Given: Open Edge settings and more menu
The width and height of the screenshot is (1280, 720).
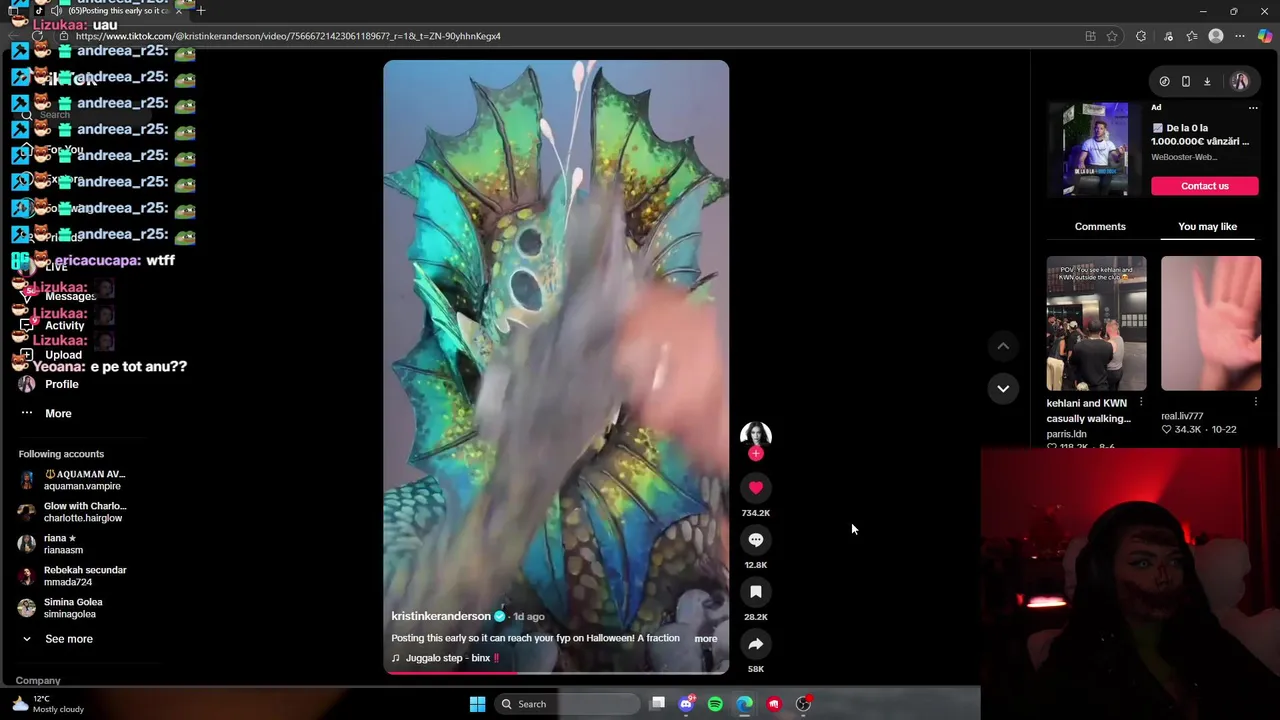Looking at the screenshot, I should [1240, 36].
